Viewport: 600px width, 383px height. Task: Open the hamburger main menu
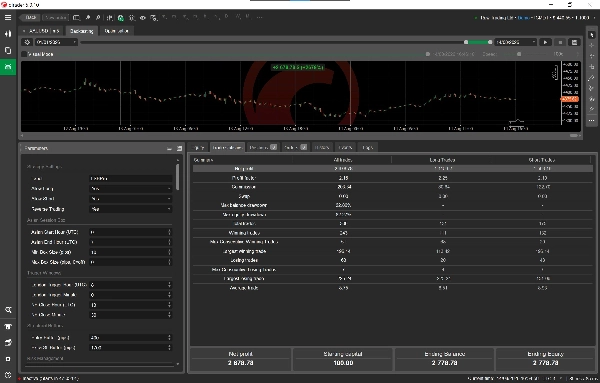[8, 18]
